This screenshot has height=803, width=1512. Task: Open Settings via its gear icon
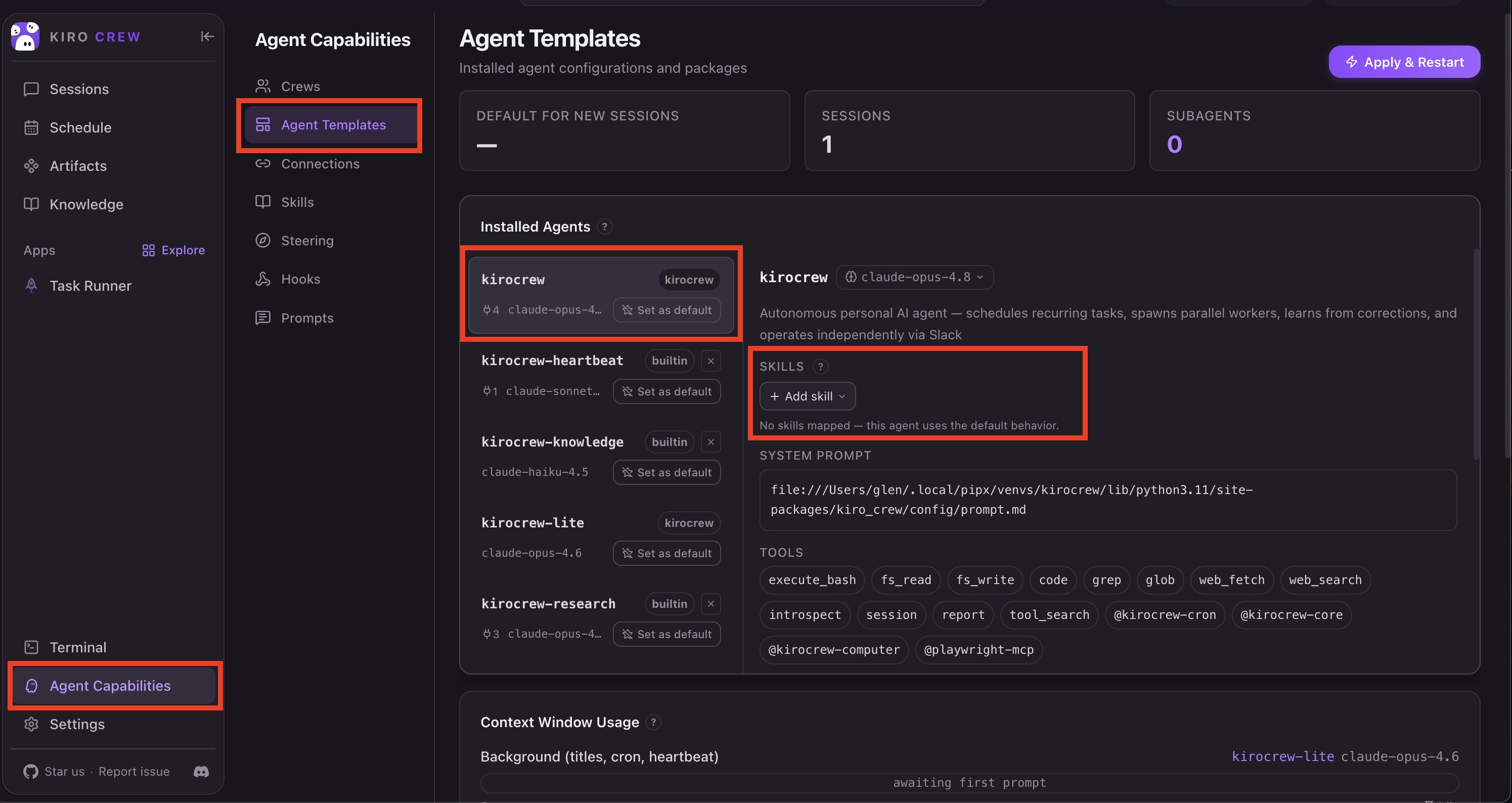coord(31,724)
